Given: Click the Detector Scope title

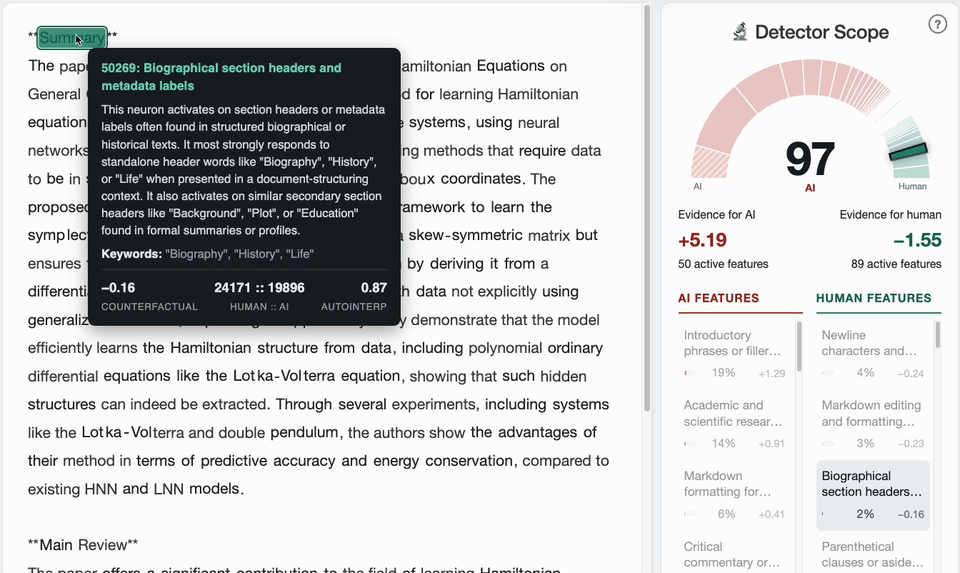Looking at the screenshot, I should pos(822,32).
